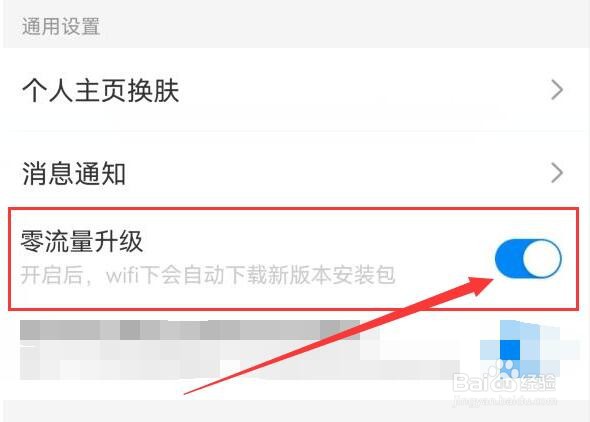Image resolution: width=590 pixels, height=422 pixels.
Task: Select the blurred gray title row
Action: pos(190,330)
